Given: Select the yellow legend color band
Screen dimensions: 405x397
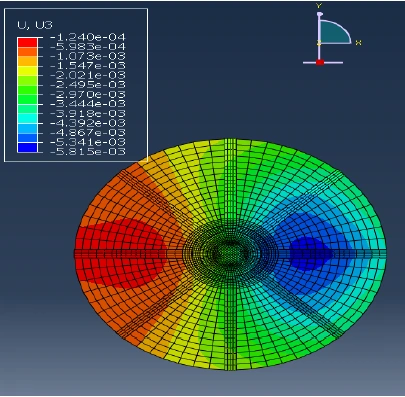Looking at the screenshot, I should click(x=27, y=71).
